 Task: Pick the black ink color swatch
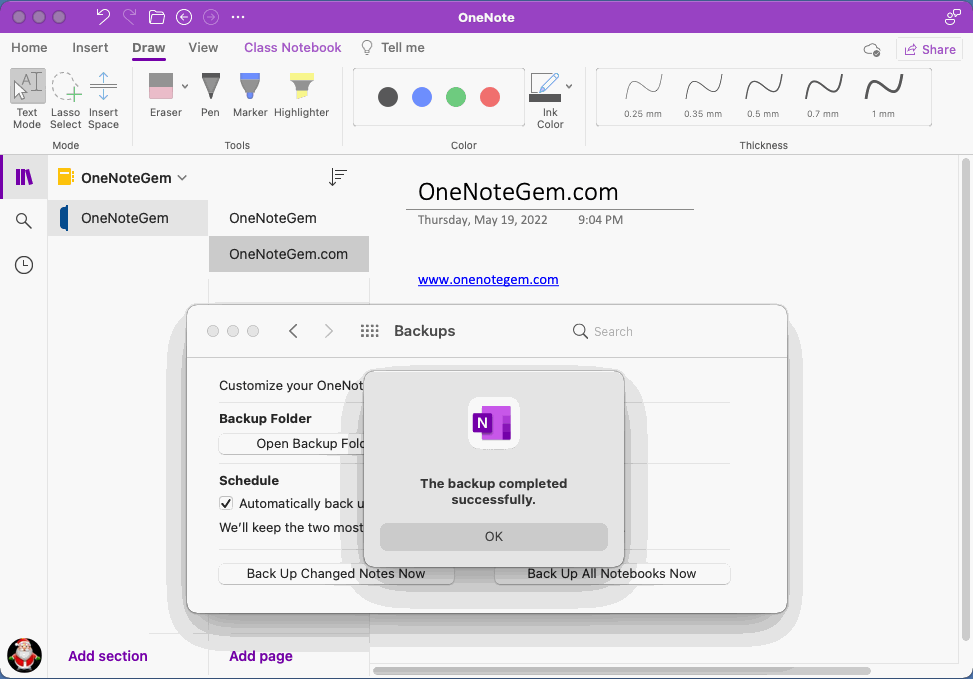point(388,97)
